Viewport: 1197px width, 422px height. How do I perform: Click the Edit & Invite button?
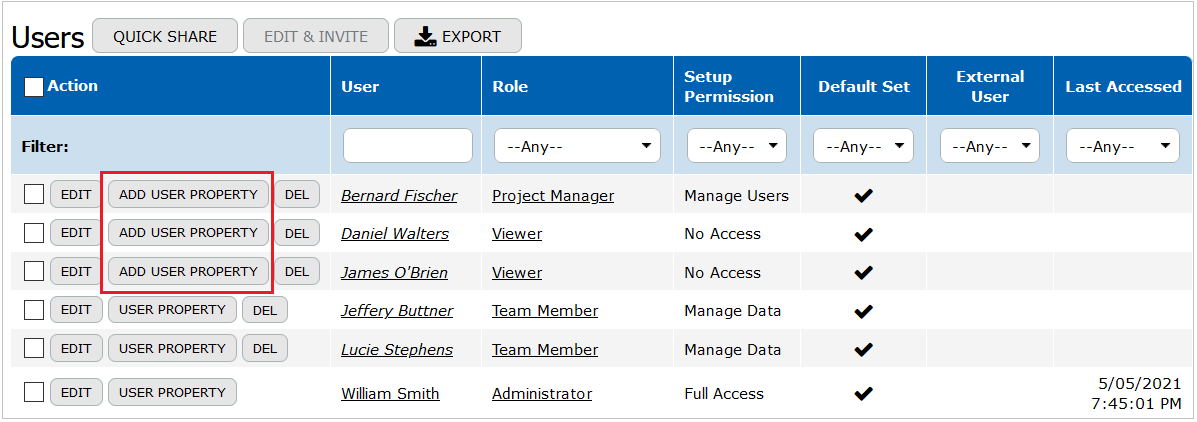316,36
